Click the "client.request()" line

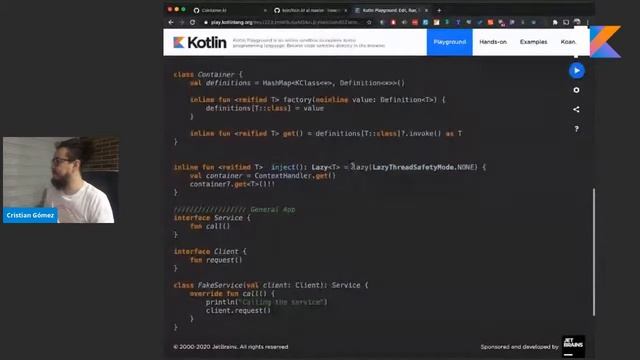[238, 311]
